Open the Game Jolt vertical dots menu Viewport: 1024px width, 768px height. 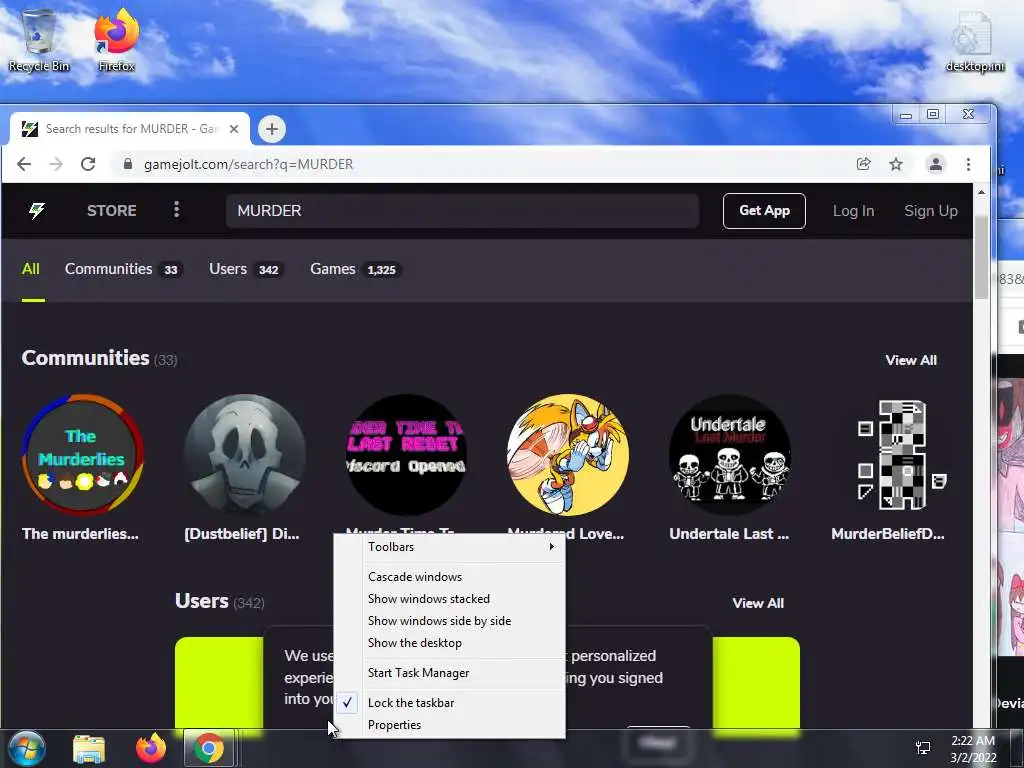pyautogui.click(x=176, y=210)
